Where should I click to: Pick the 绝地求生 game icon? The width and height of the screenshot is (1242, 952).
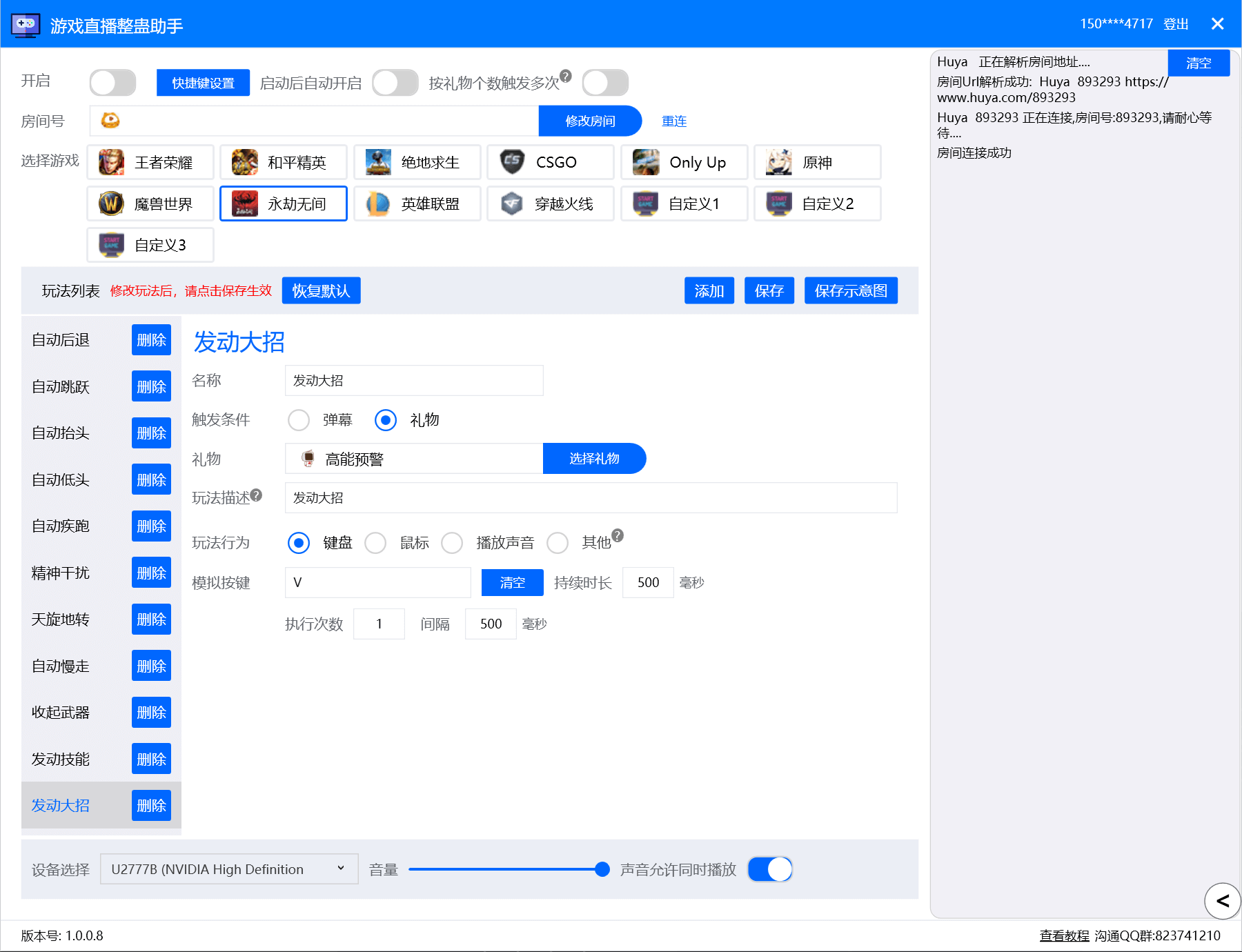pyautogui.click(x=378, y=162)
